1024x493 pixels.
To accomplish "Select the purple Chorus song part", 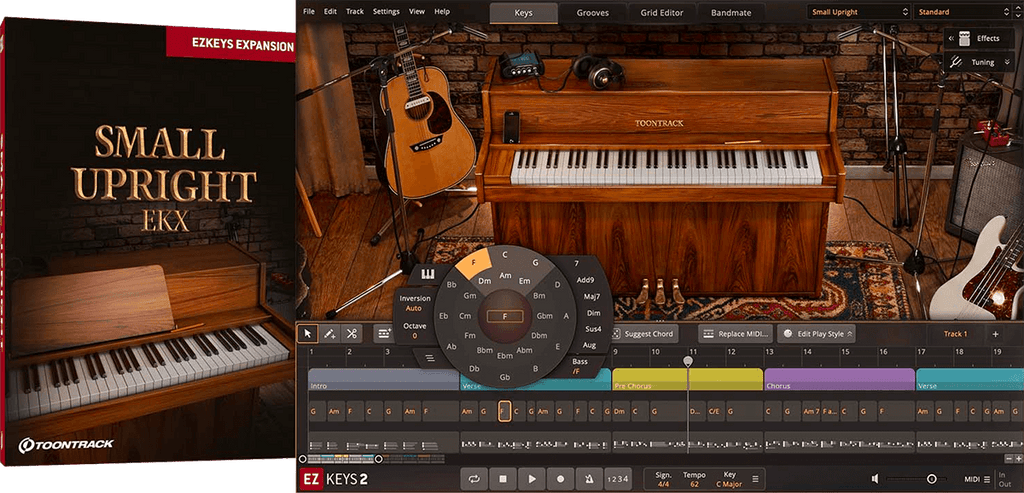I will click(x=839, y=379).
